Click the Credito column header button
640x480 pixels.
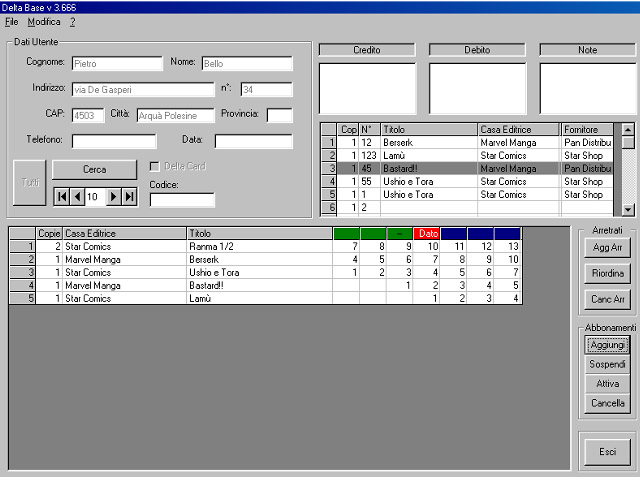click(367, 50)
